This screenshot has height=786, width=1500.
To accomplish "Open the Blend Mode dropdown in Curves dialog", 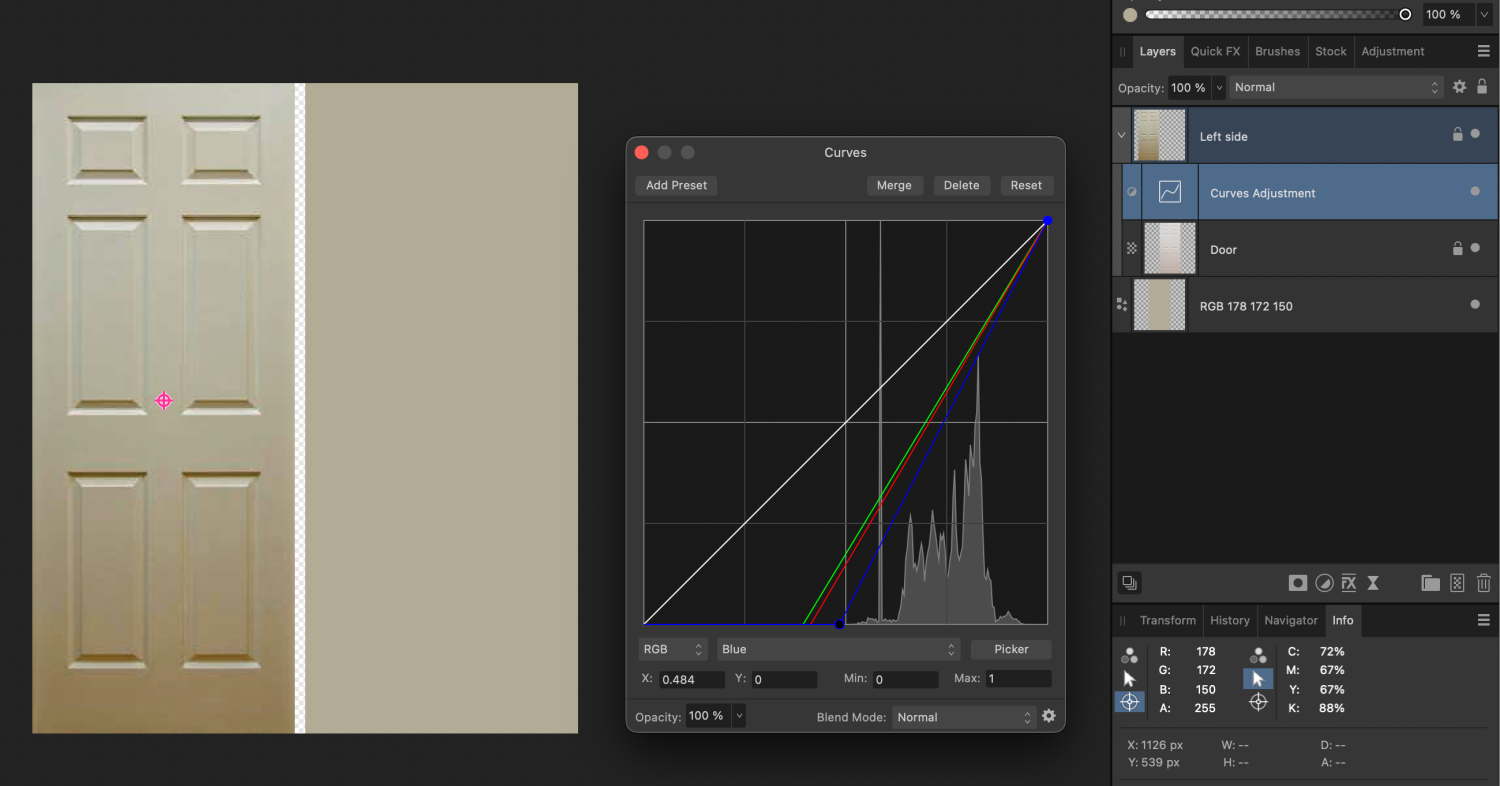I will [x=962, y=717].
